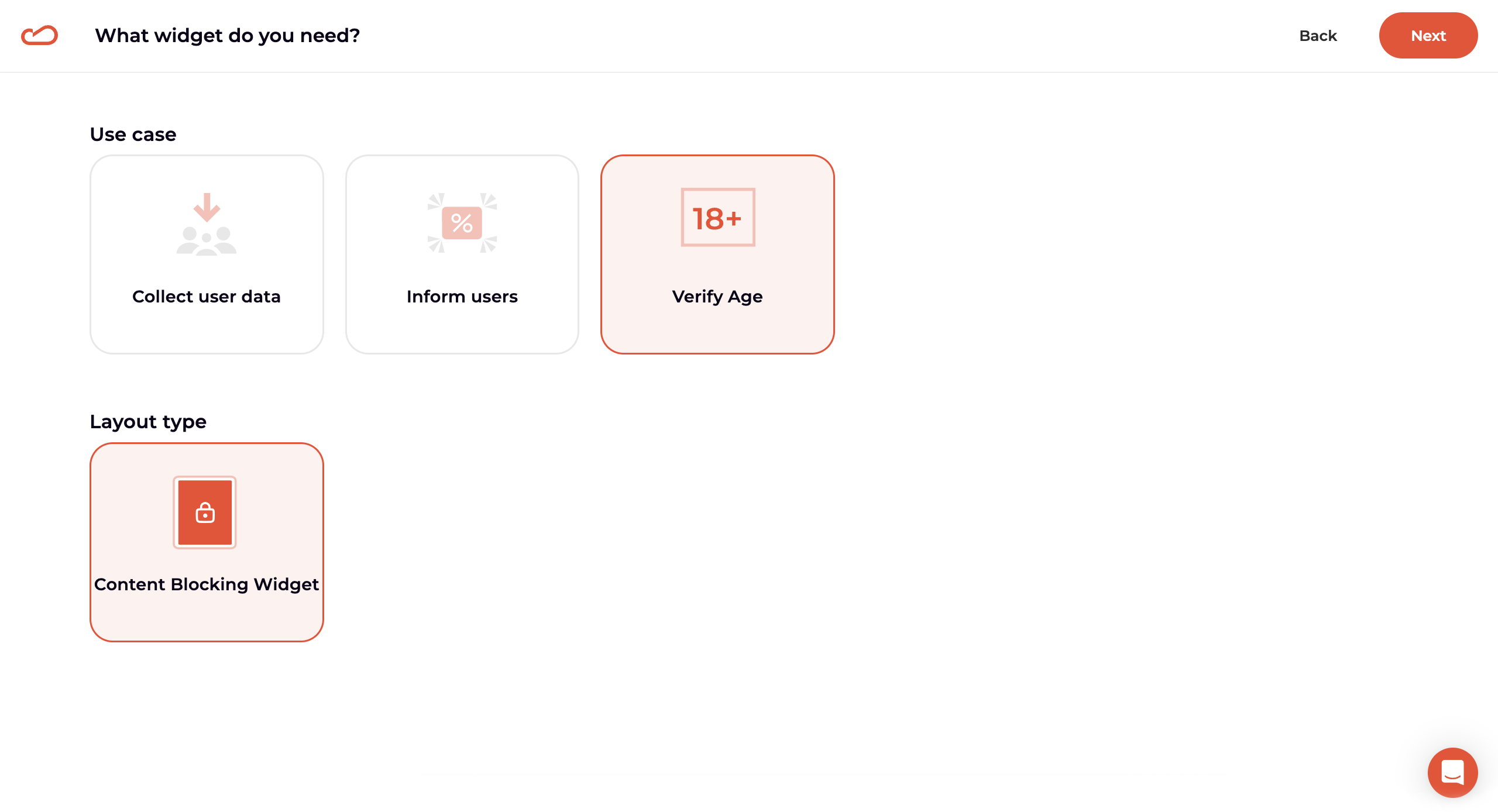Click the 'Collect user data' label text

pyautogui.click(x=207, y=297)
